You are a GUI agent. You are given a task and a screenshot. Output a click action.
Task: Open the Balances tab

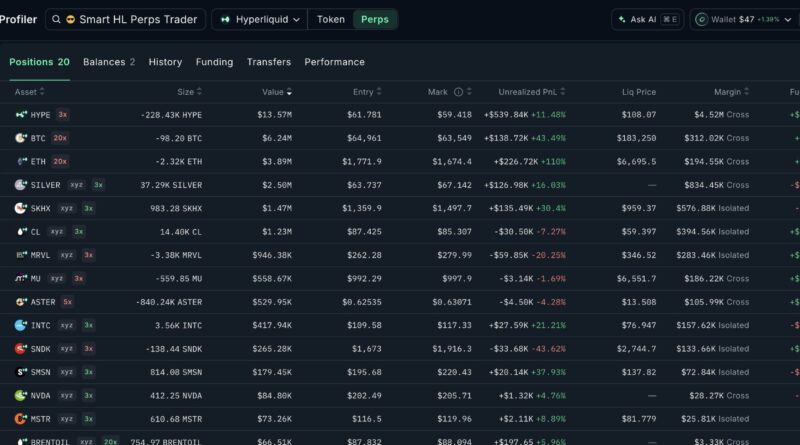[109, 62]
